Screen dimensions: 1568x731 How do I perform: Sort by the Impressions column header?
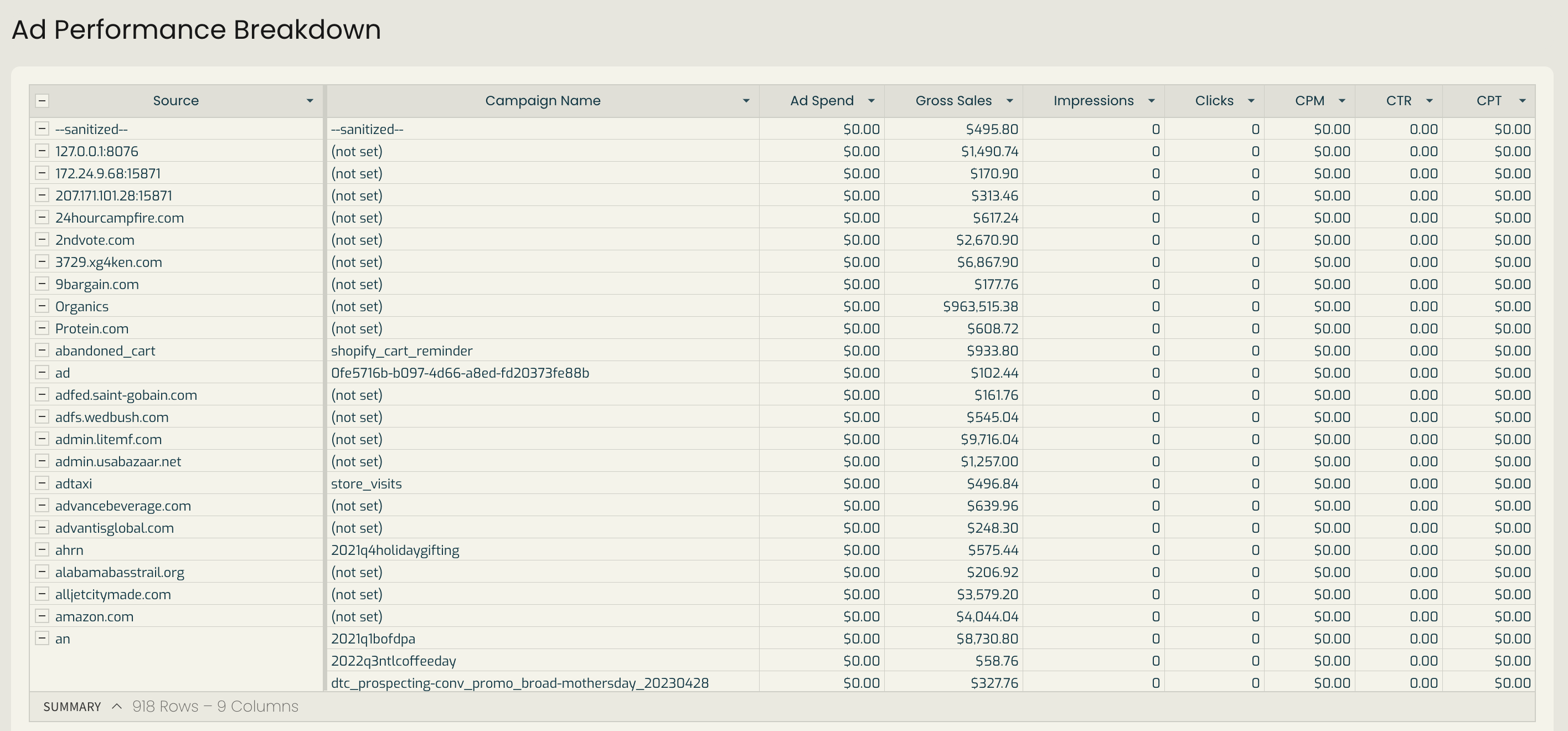1093,101
